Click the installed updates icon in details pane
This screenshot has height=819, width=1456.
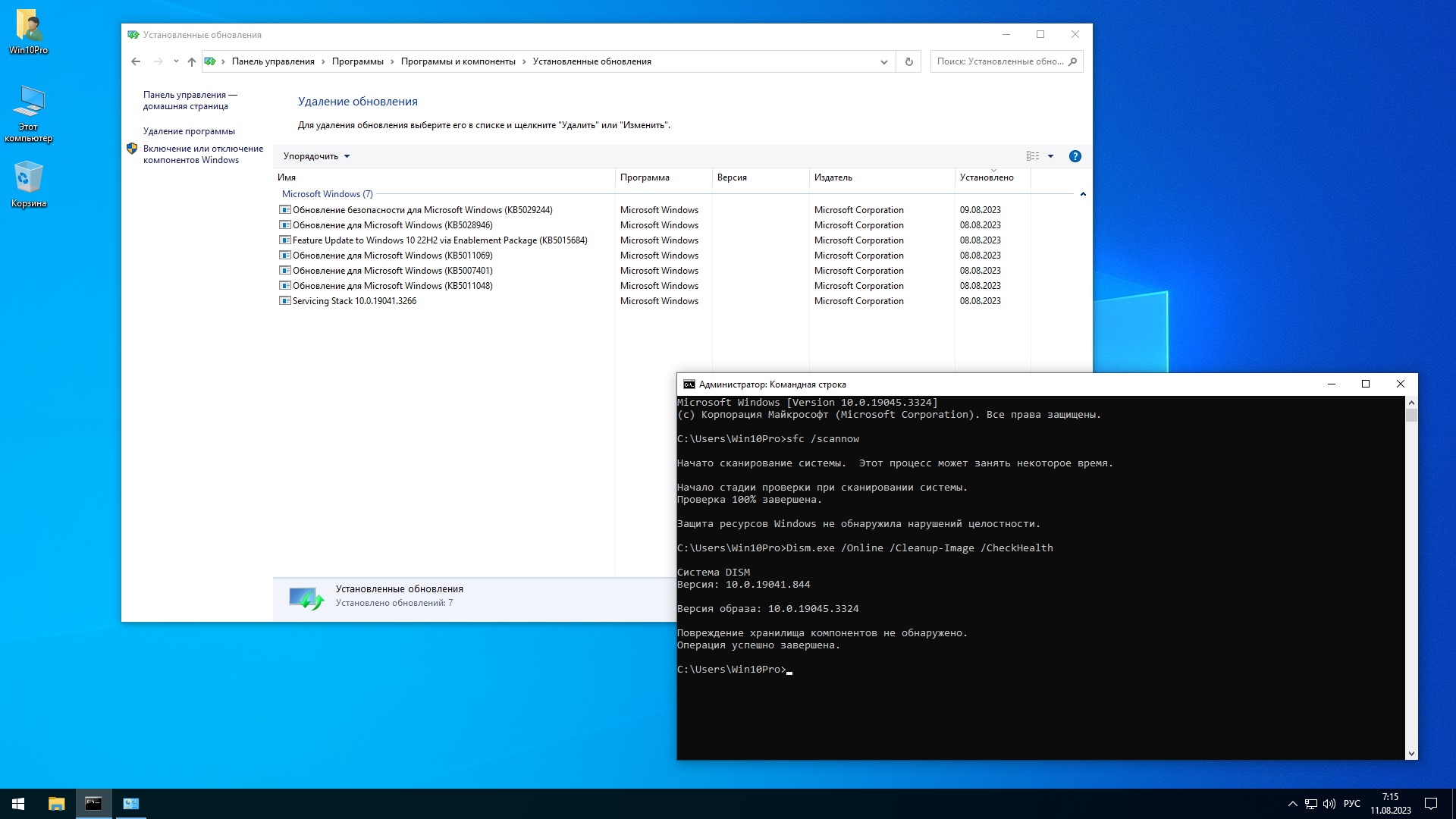[306, 598]
